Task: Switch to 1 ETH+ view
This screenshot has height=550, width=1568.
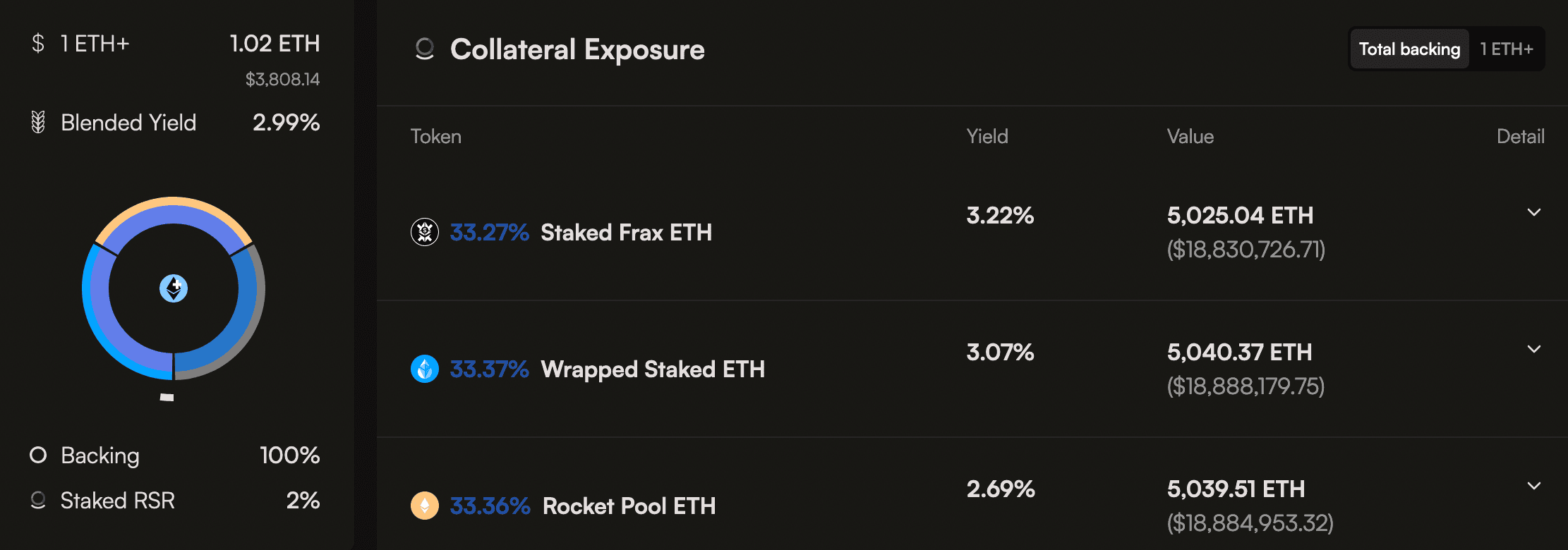Action: click(x=1507, y=49)
